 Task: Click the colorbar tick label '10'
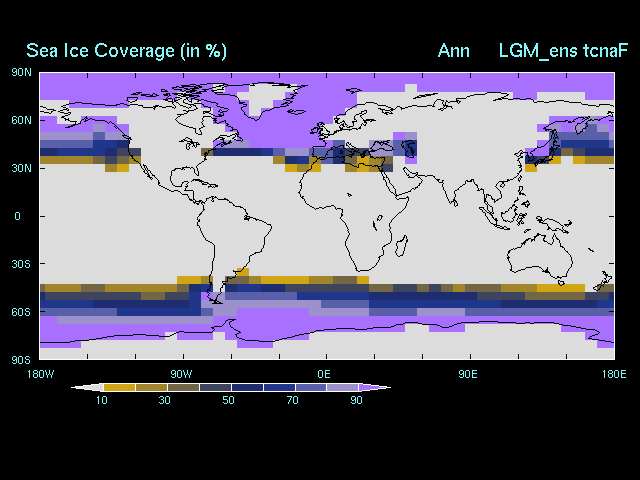click(102, 400)
